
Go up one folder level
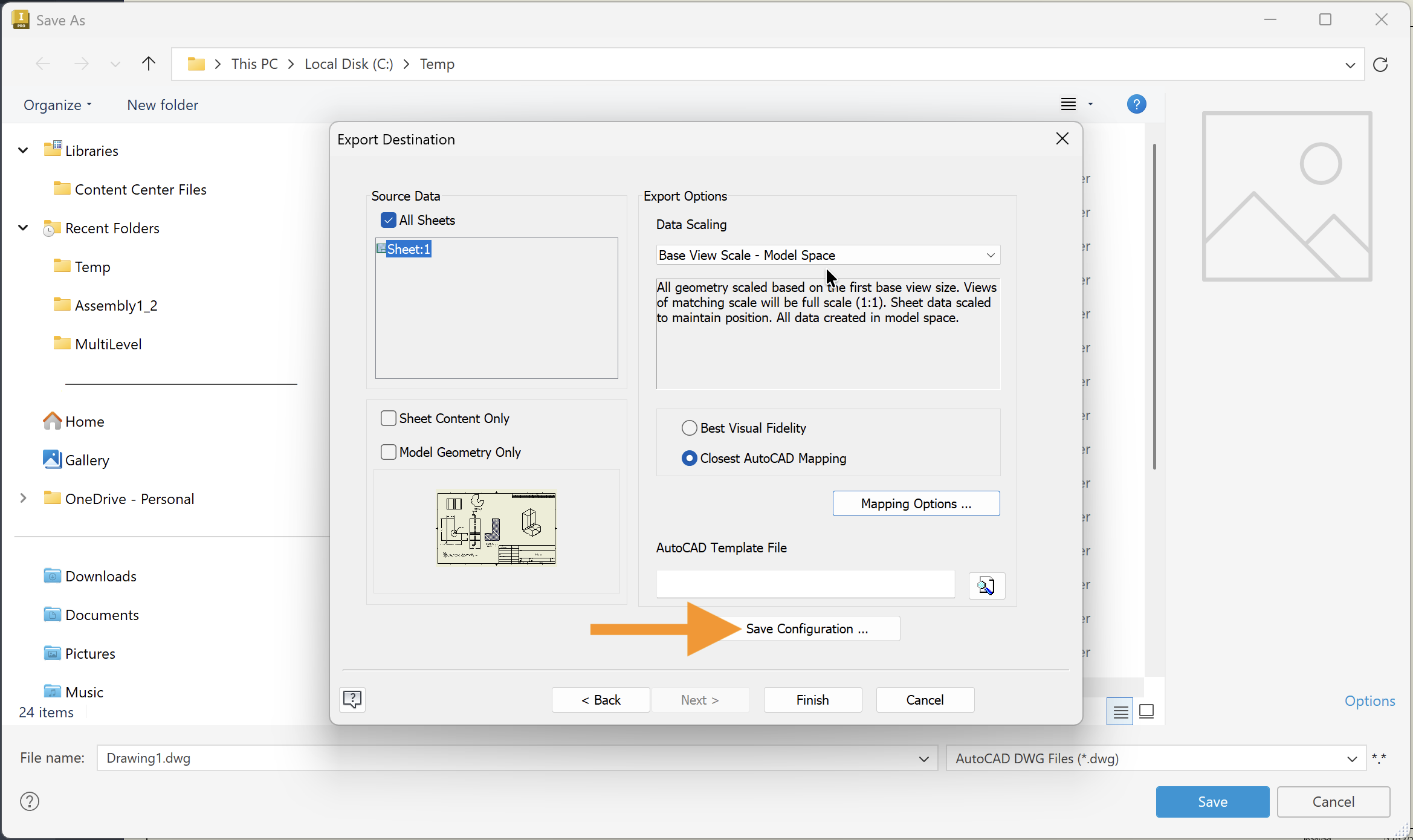click(149, 63)
